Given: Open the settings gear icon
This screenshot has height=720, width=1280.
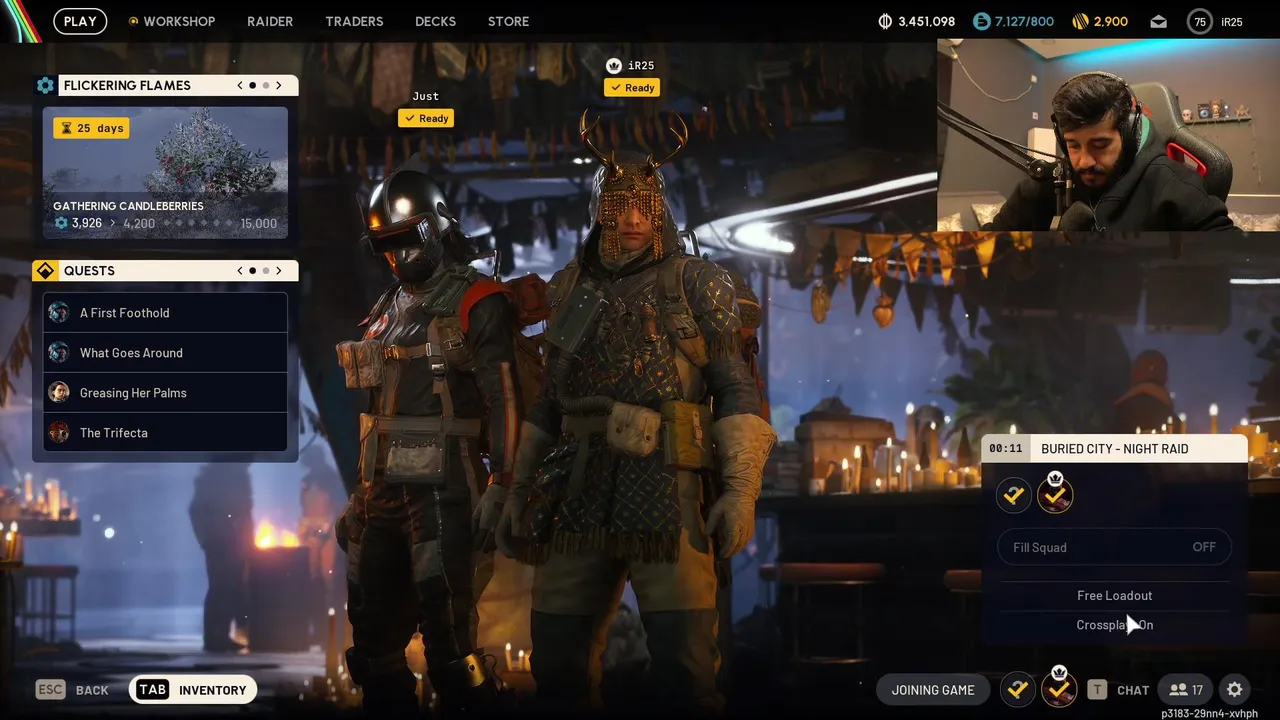Looking at the screenshot, I should coord(1235,690).
